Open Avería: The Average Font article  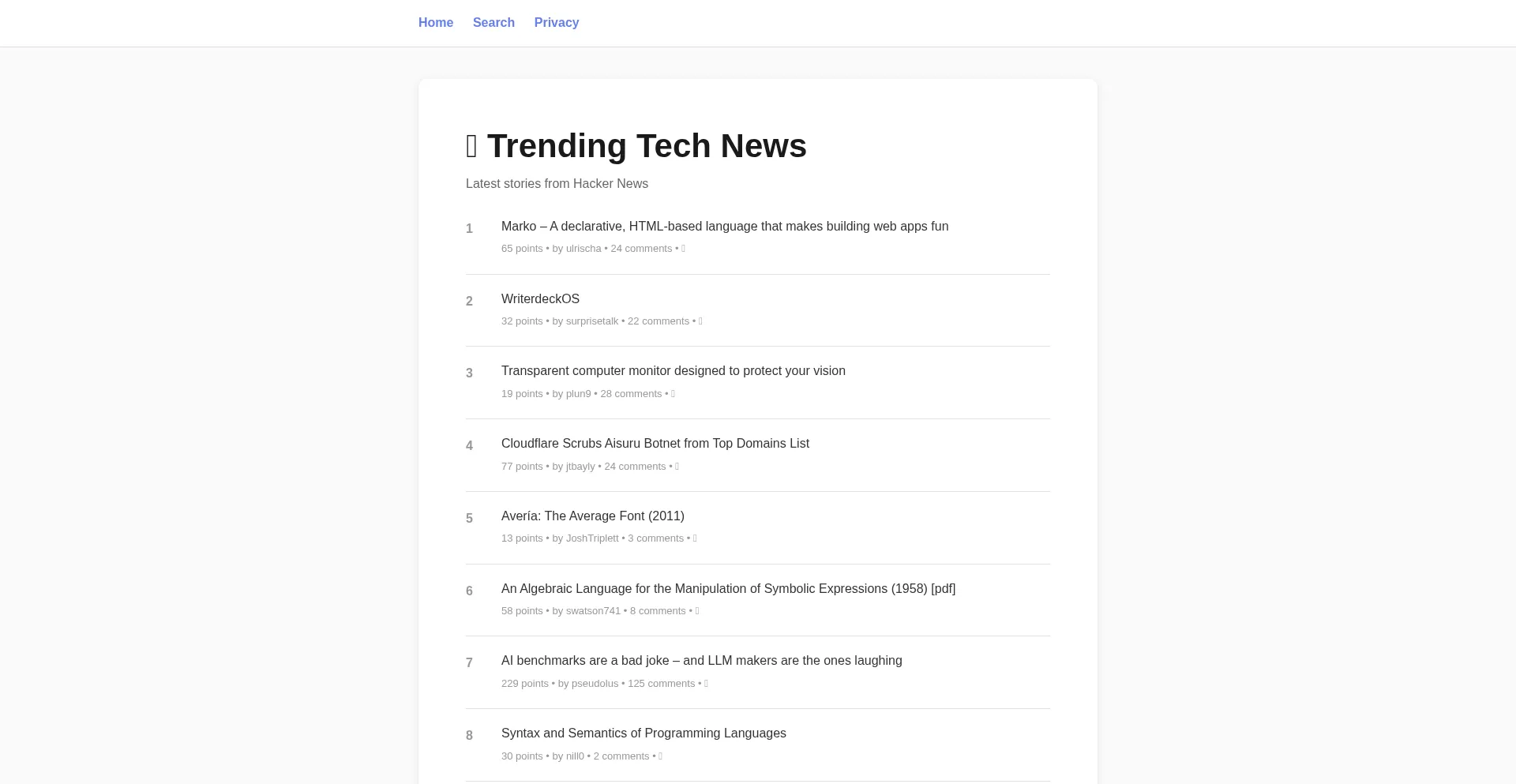point(592,516)
